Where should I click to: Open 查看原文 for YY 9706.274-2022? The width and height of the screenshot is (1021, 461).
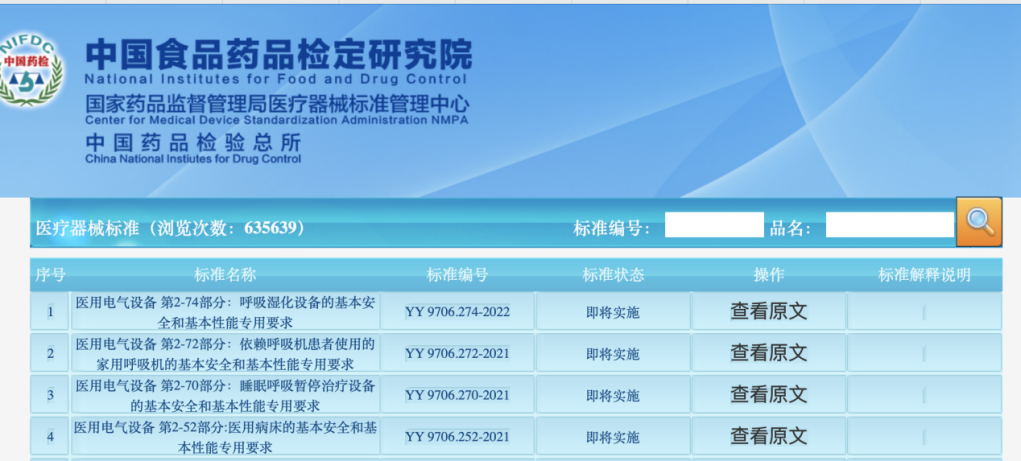click(x=768, y=311)
